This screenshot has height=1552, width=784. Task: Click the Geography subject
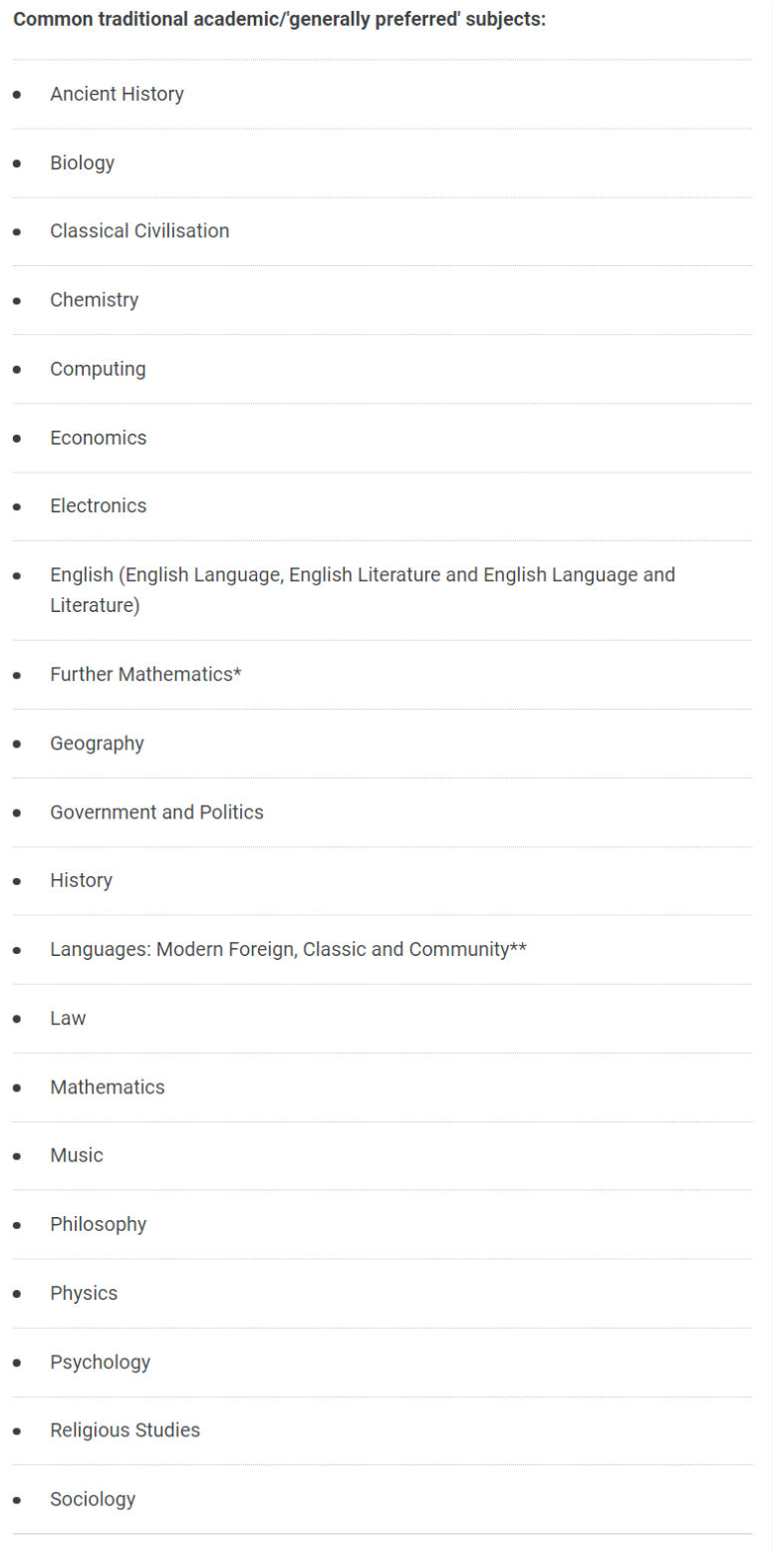click(97, 744)
